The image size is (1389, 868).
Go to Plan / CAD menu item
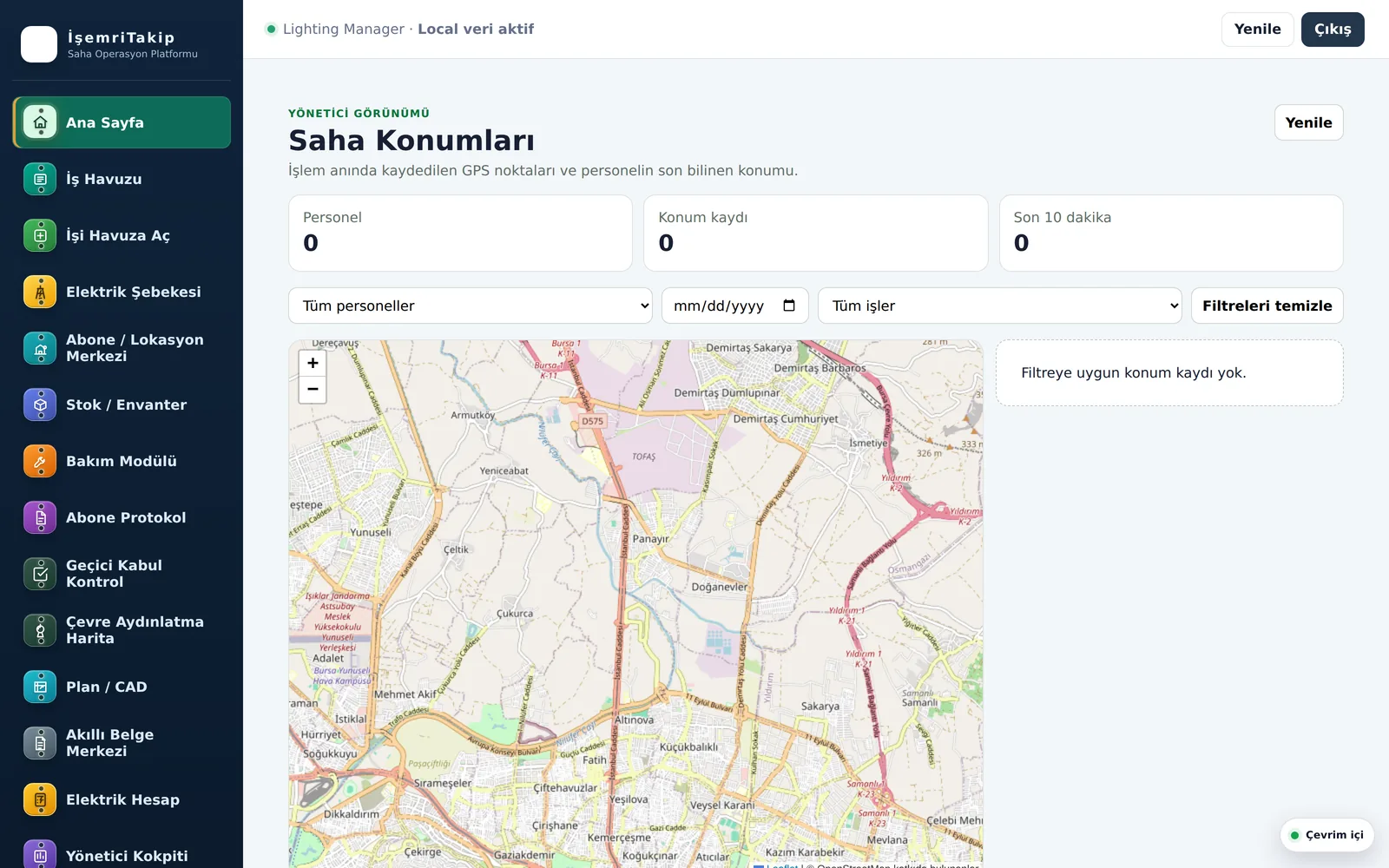122,687
